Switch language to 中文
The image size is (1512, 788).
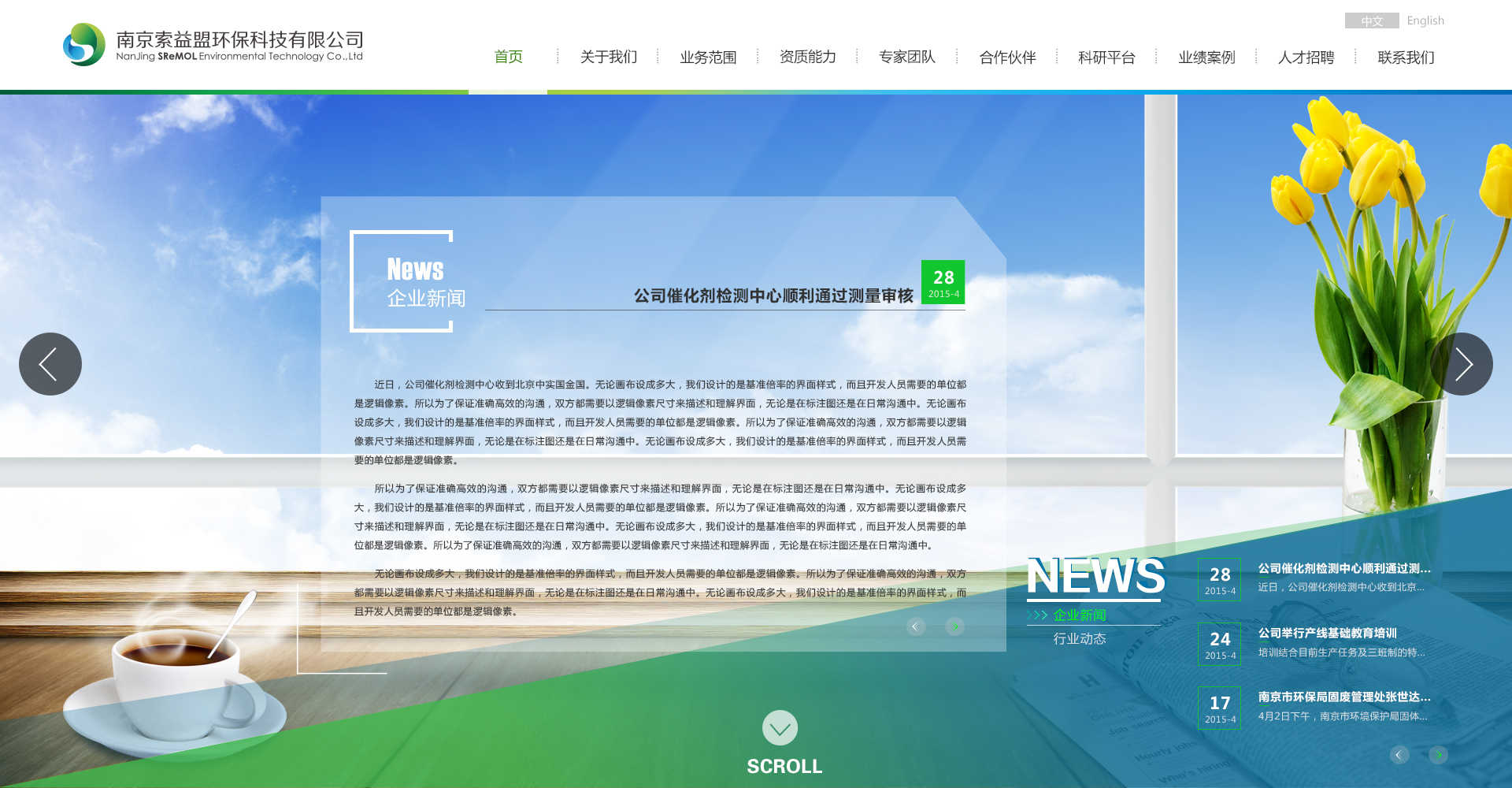tap(1372, 20)
